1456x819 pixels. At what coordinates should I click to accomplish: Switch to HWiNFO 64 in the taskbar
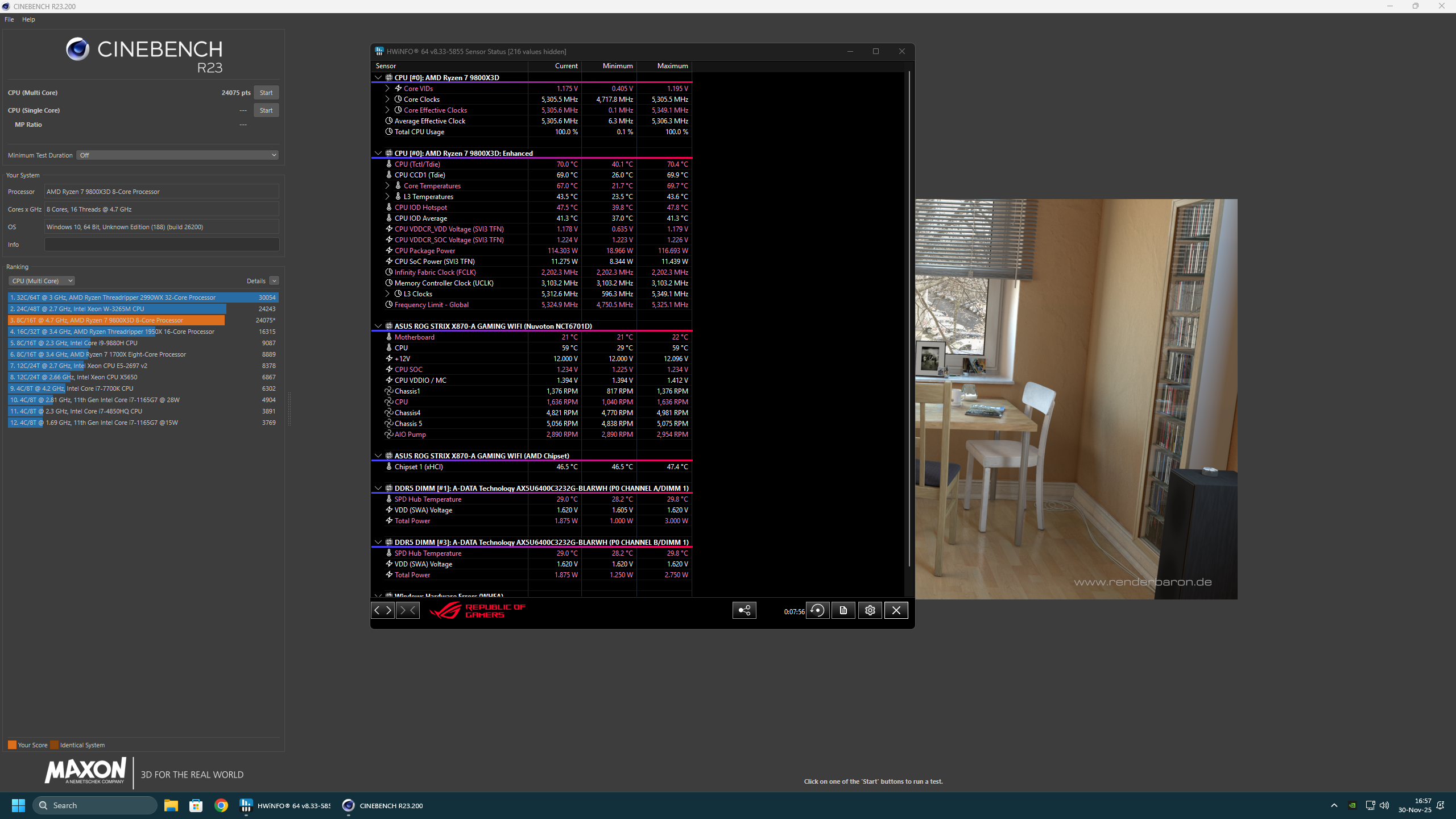pos(285,805)
